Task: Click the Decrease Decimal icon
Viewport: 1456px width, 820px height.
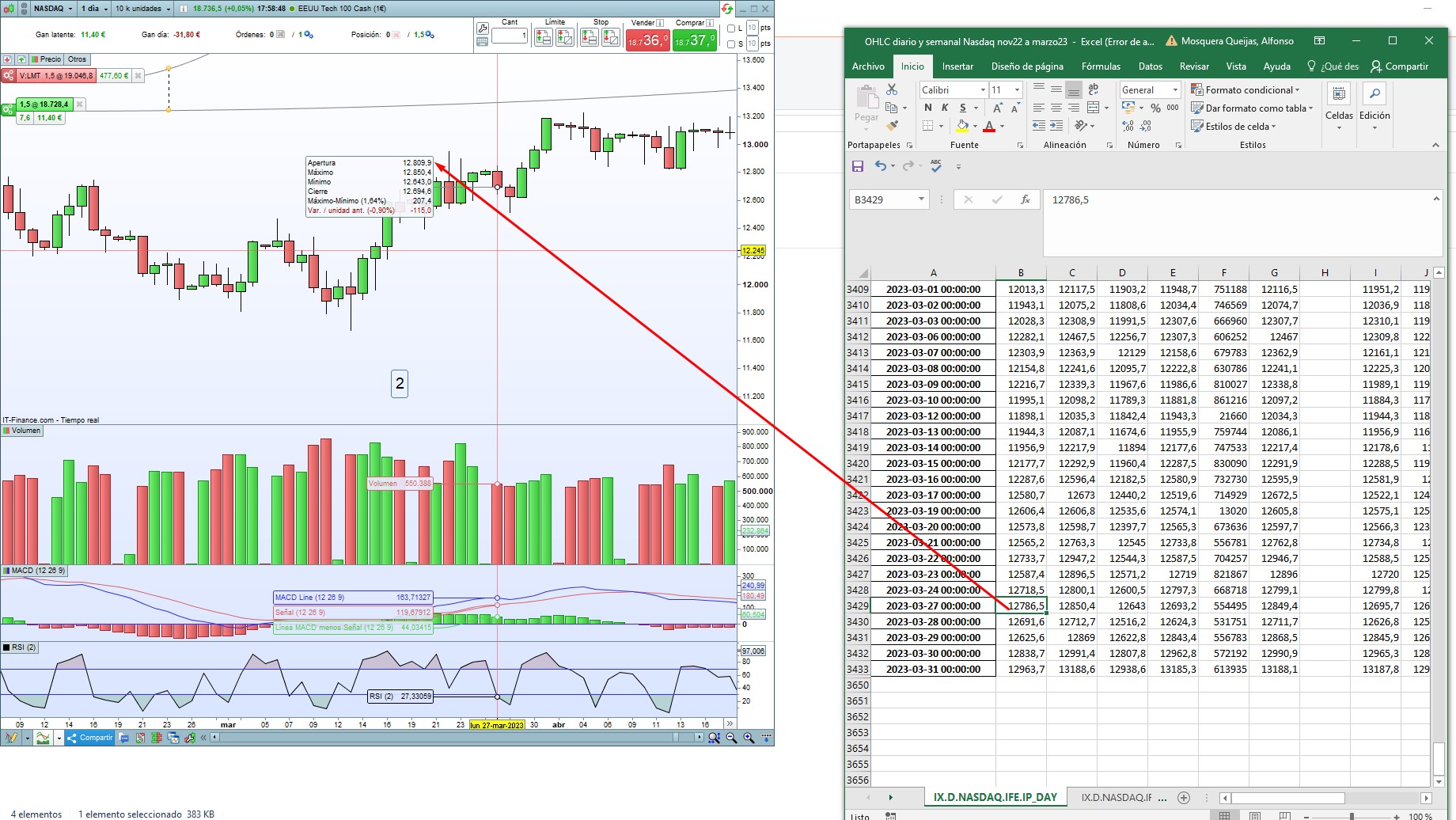Action: [x=1146, y=126]
